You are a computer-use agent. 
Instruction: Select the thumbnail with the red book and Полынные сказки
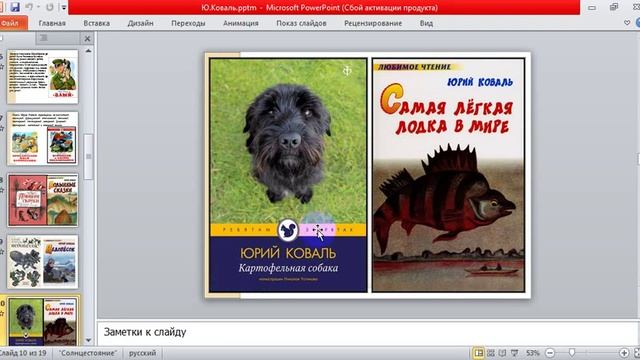pyautogui.click(x=42, y=200)
